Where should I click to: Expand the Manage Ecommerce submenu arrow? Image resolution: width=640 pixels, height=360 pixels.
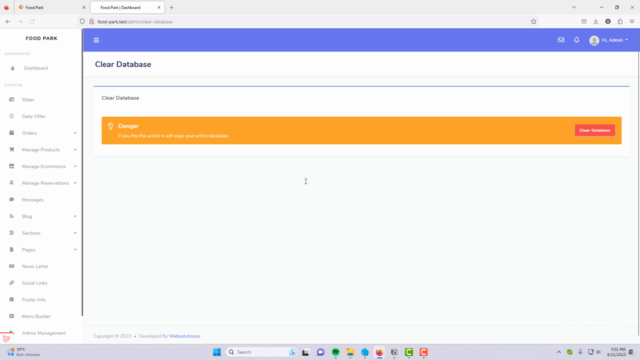[x=75, y=167]
